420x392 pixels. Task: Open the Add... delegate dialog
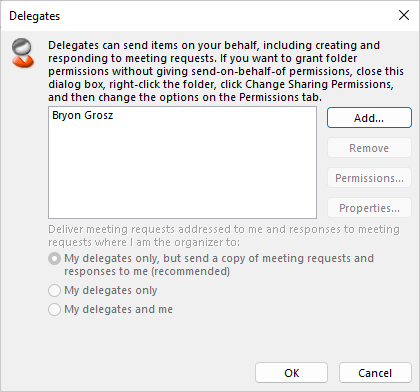point(369,118)
